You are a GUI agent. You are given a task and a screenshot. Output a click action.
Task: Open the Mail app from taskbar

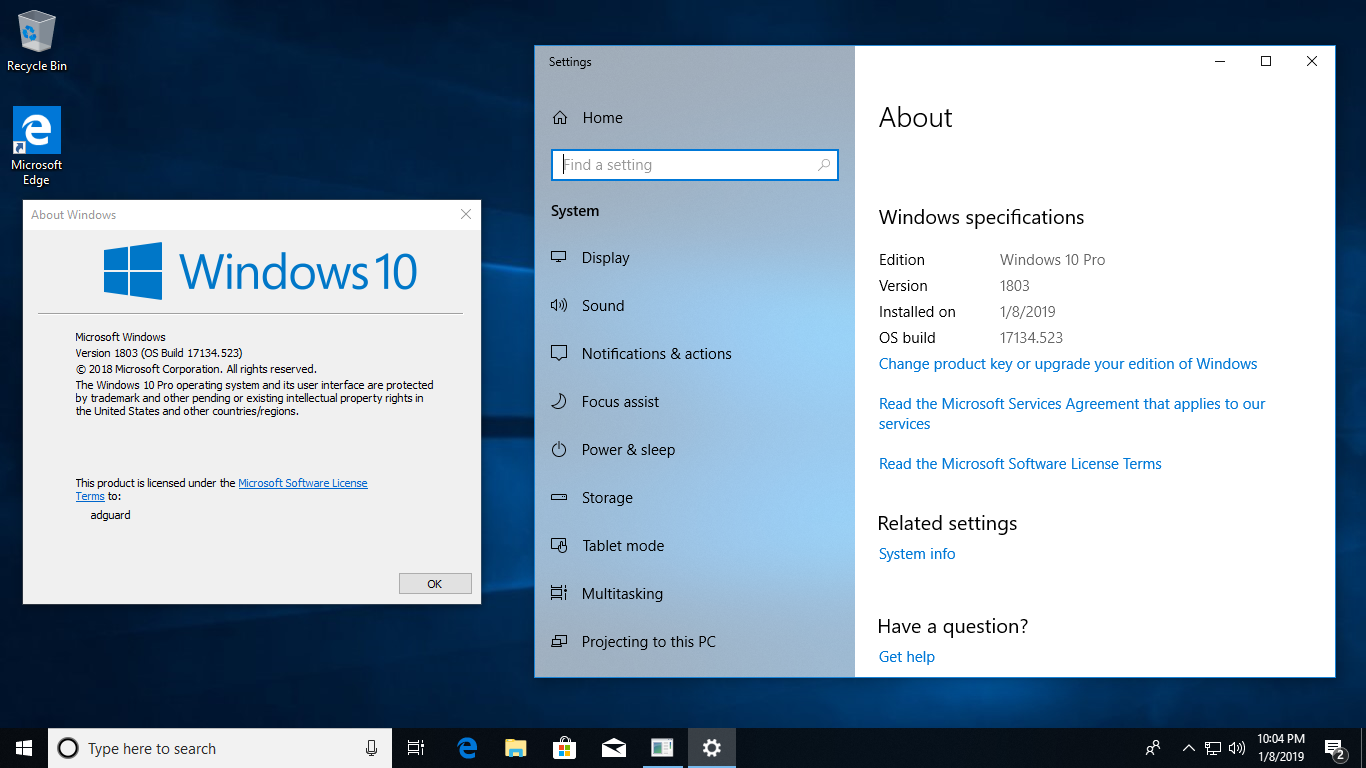click(613, 748)
